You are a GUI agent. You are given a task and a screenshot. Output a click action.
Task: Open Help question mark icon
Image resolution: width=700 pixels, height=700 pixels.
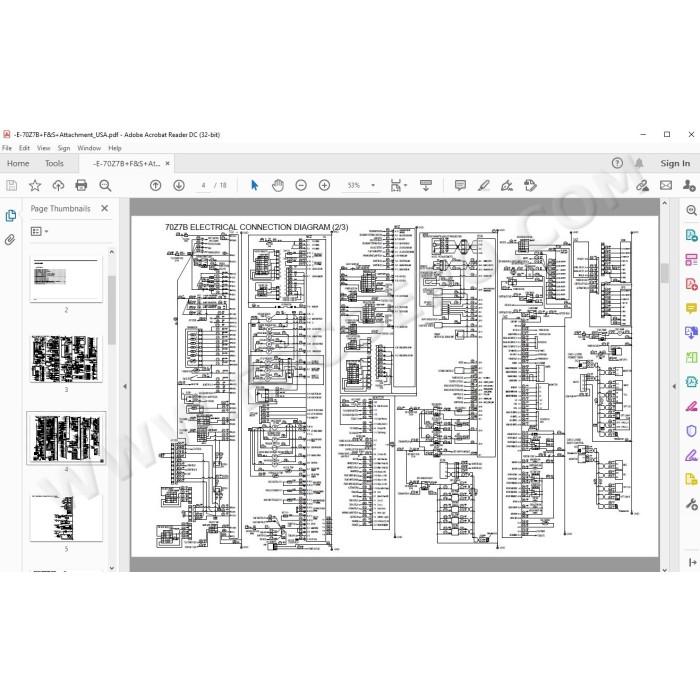pos(617,163)
